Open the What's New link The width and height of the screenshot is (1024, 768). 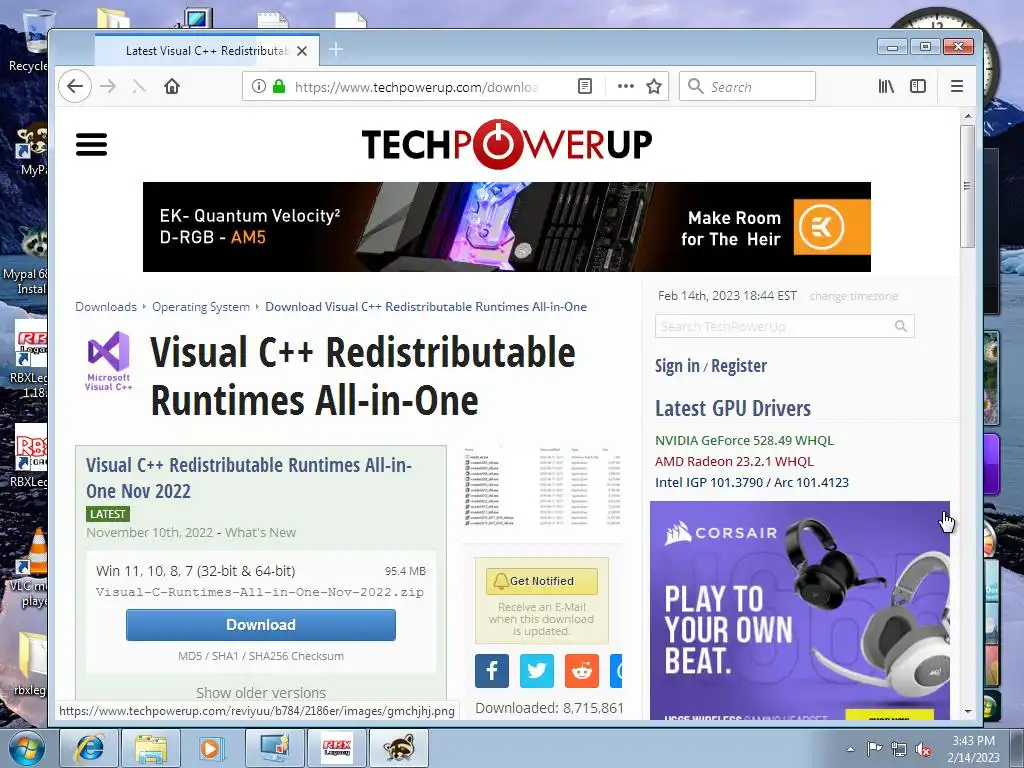(x=260, y=533)
